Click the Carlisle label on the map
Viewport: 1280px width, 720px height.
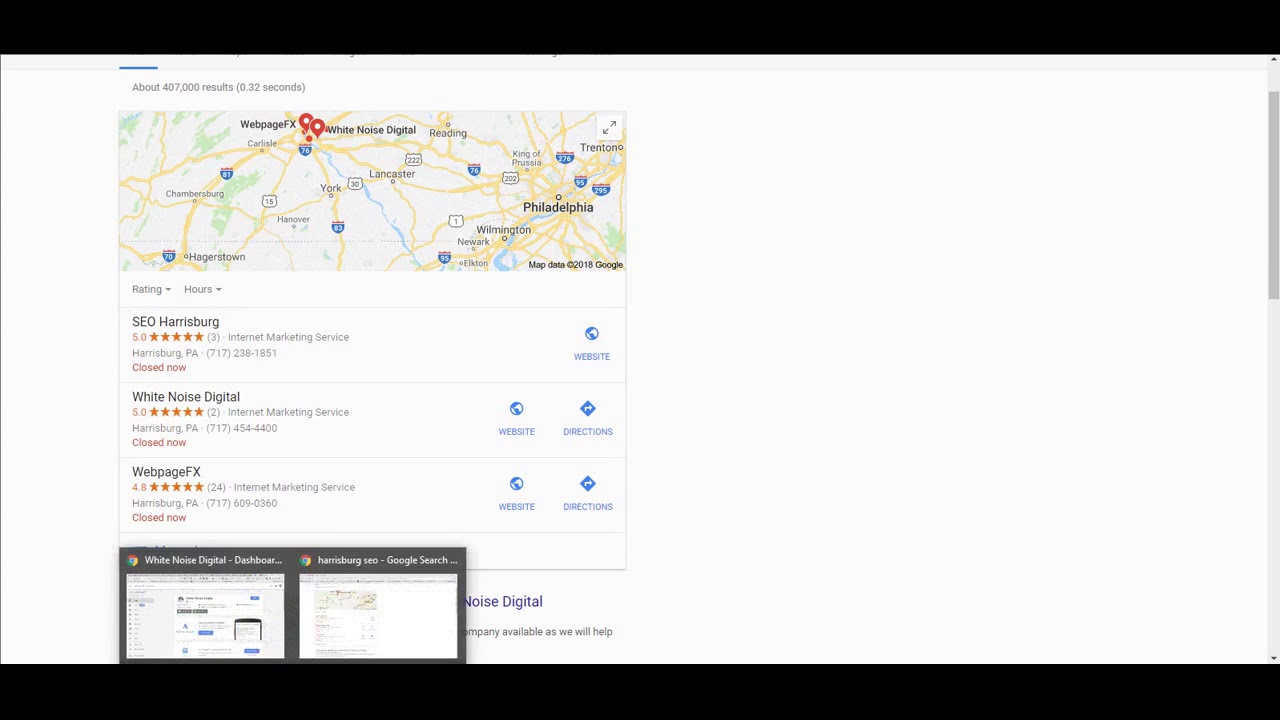(262, 144)
